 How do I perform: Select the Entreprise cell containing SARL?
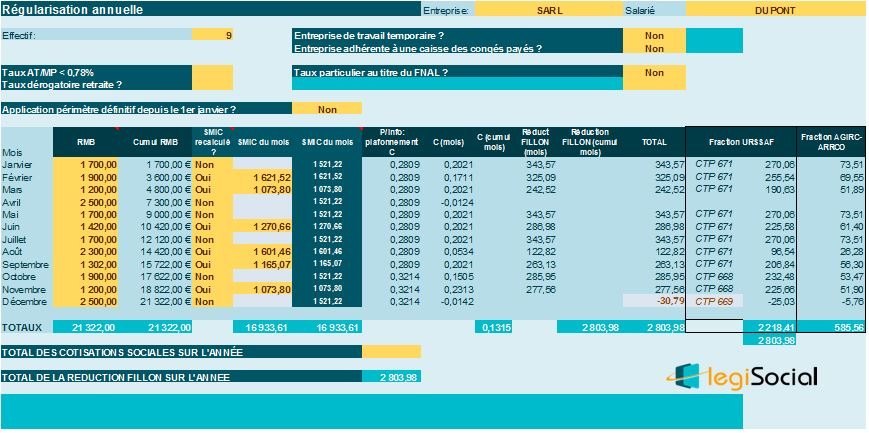click(x=550, y=9)
